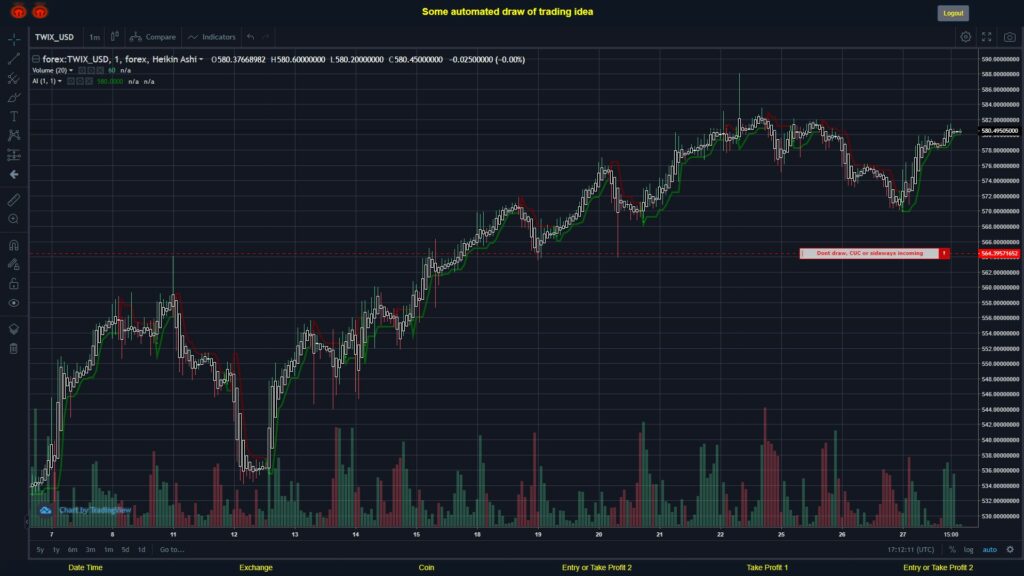Image resolution: width=1024 pixels, height=576 pixels.
Task: Open the Go to... date dialog
Action: [172, 550]
